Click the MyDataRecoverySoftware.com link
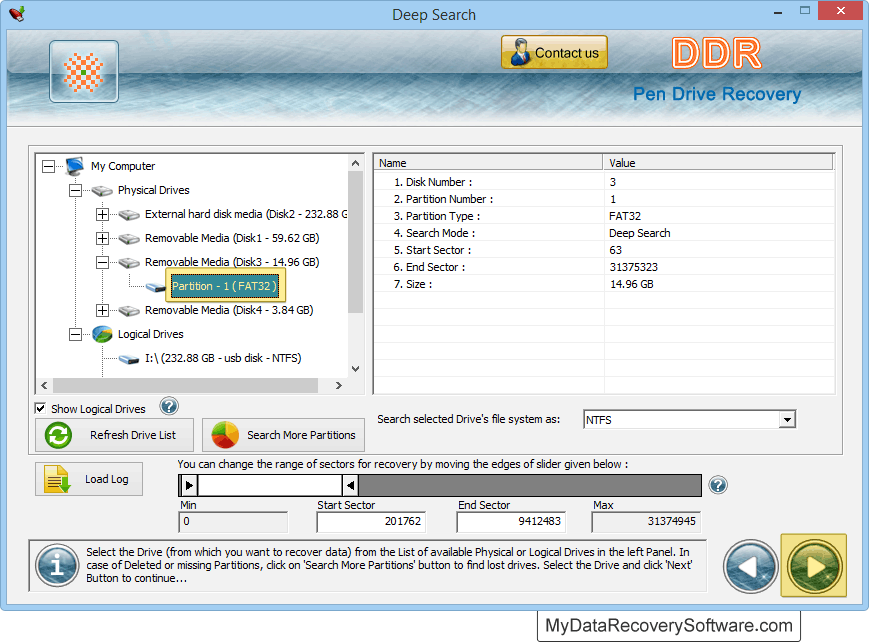Viewport: 869px width, 642px height. click(669, 626)
